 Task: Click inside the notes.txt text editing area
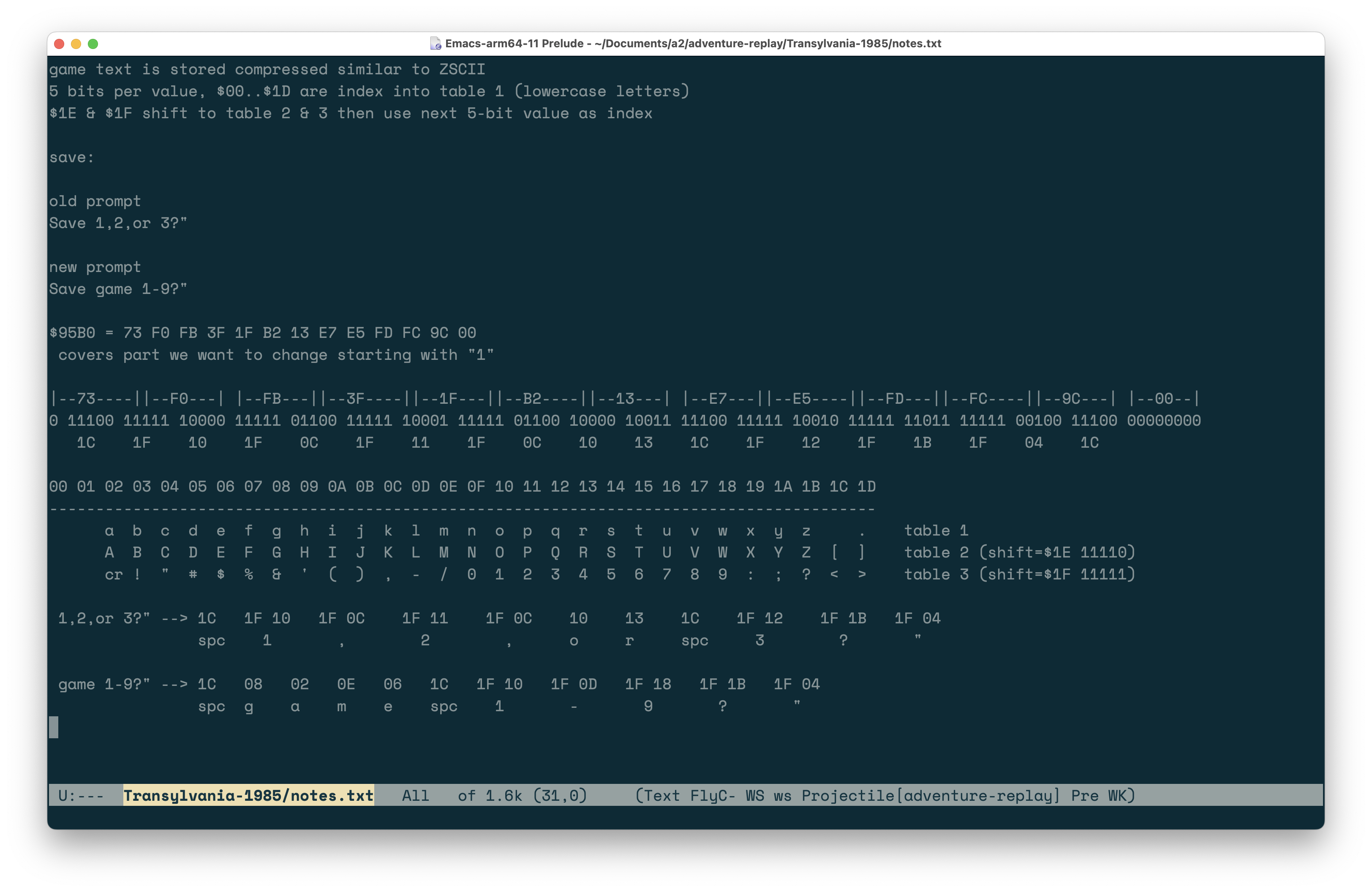pyautogui.click(x=686, y=400)
